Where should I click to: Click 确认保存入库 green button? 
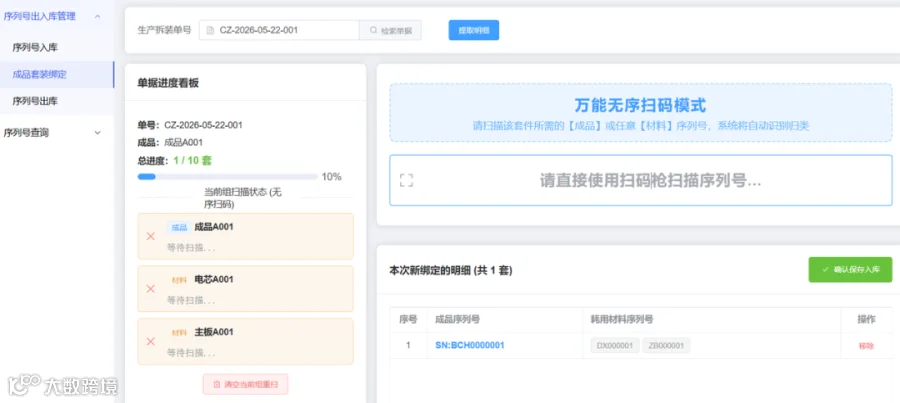(850, 269)
